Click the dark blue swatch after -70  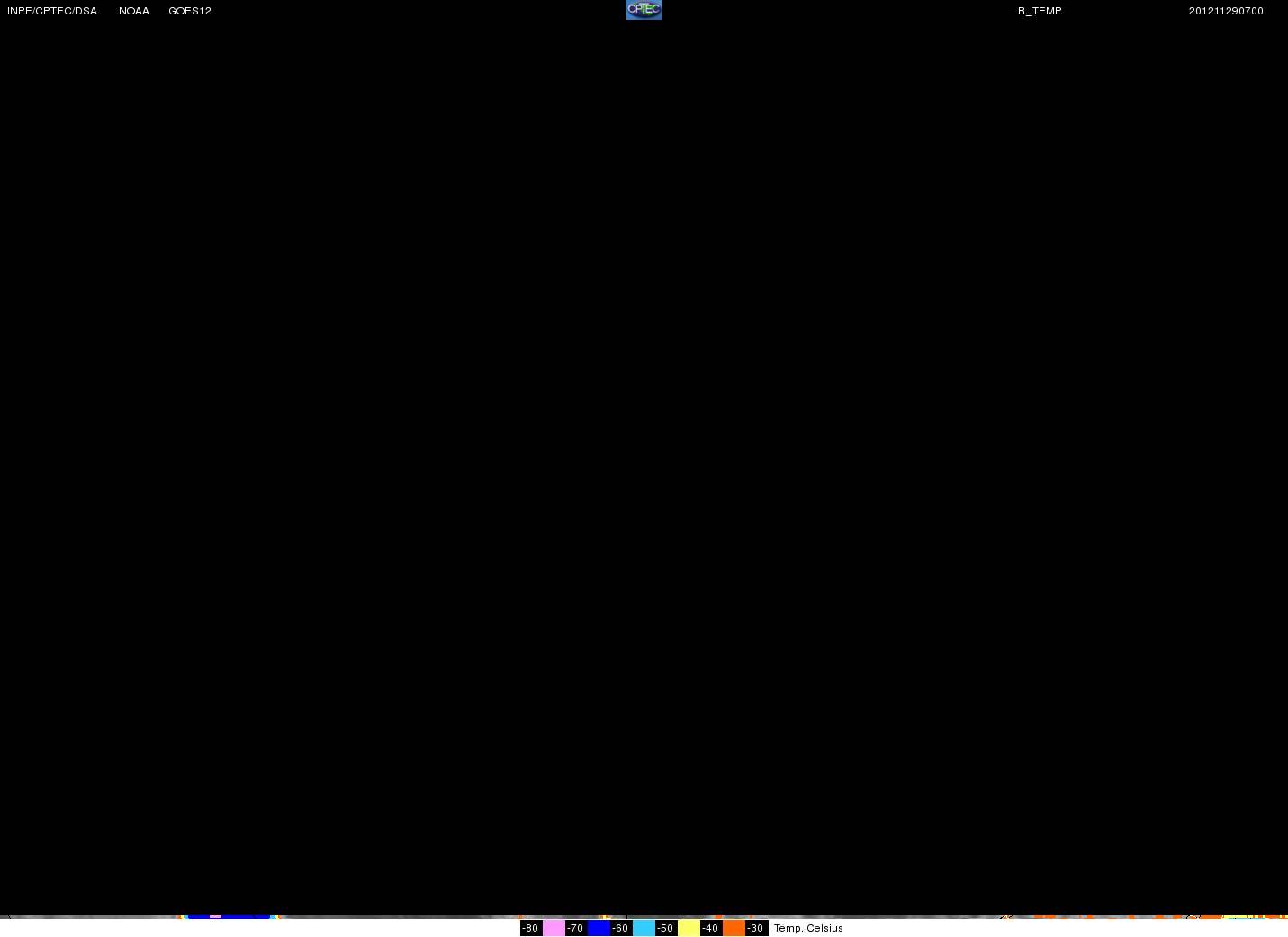coord(599,928)
